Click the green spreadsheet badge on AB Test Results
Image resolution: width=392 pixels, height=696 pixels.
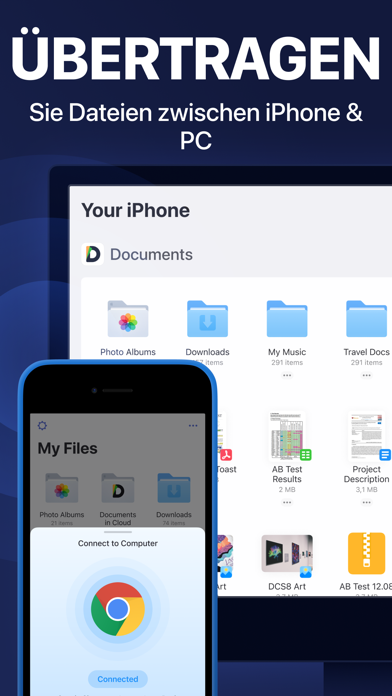click(x=305, y=455)
